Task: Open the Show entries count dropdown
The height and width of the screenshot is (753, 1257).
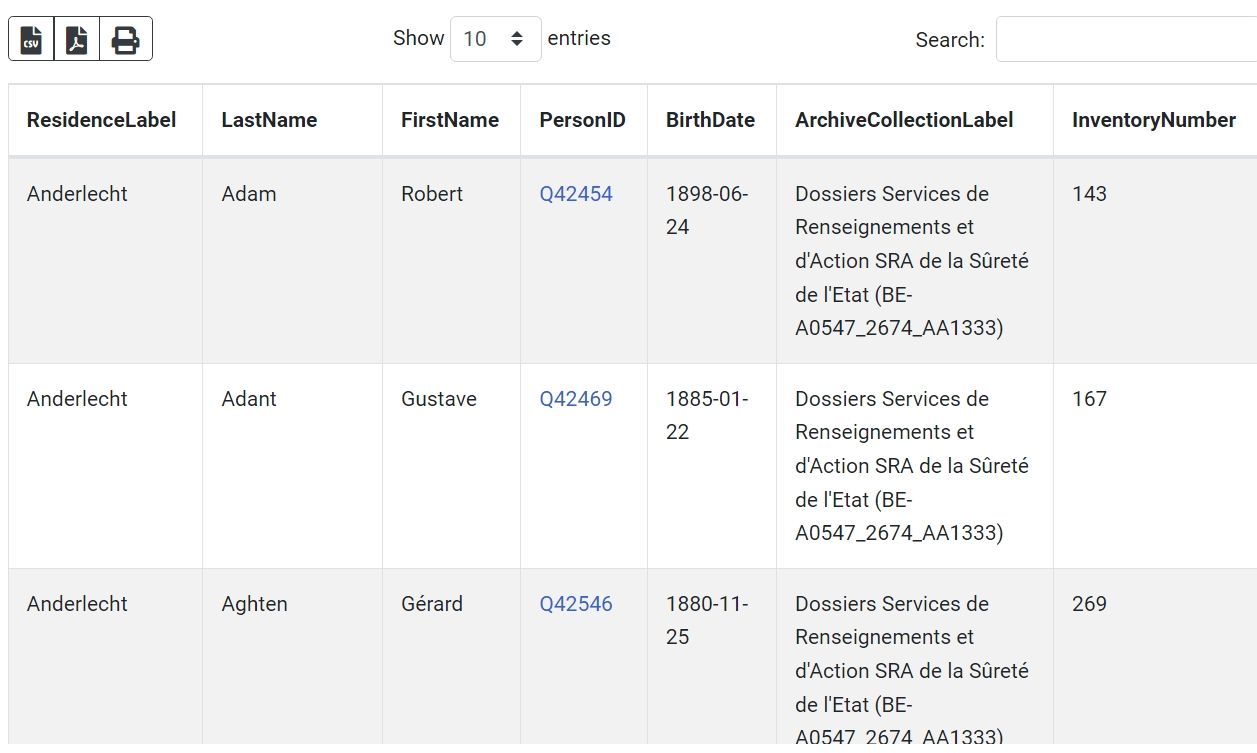Action: point(495,39)
